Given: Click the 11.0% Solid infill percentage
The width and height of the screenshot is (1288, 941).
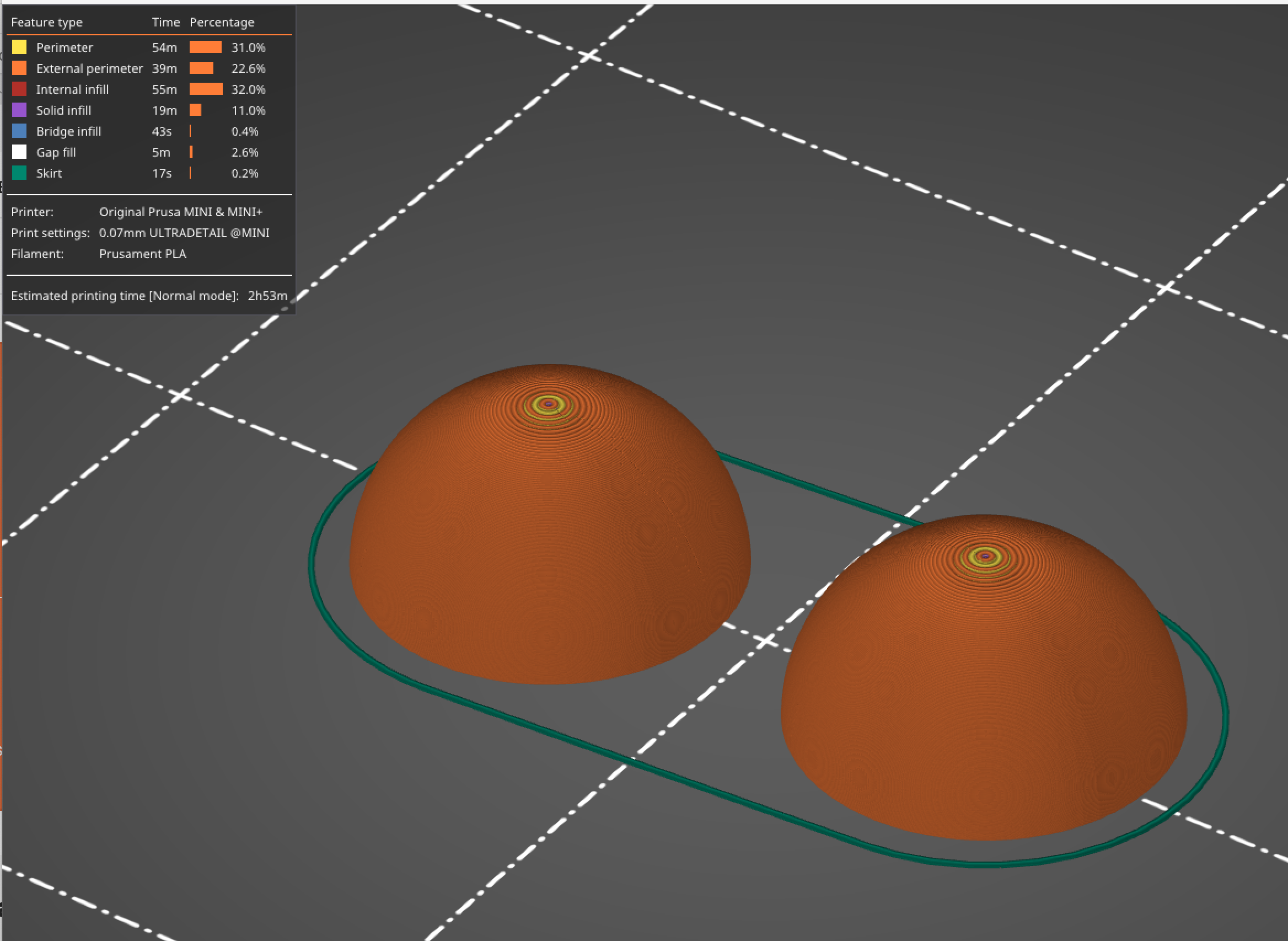Looking at the screenshot, I should point(248,110).
